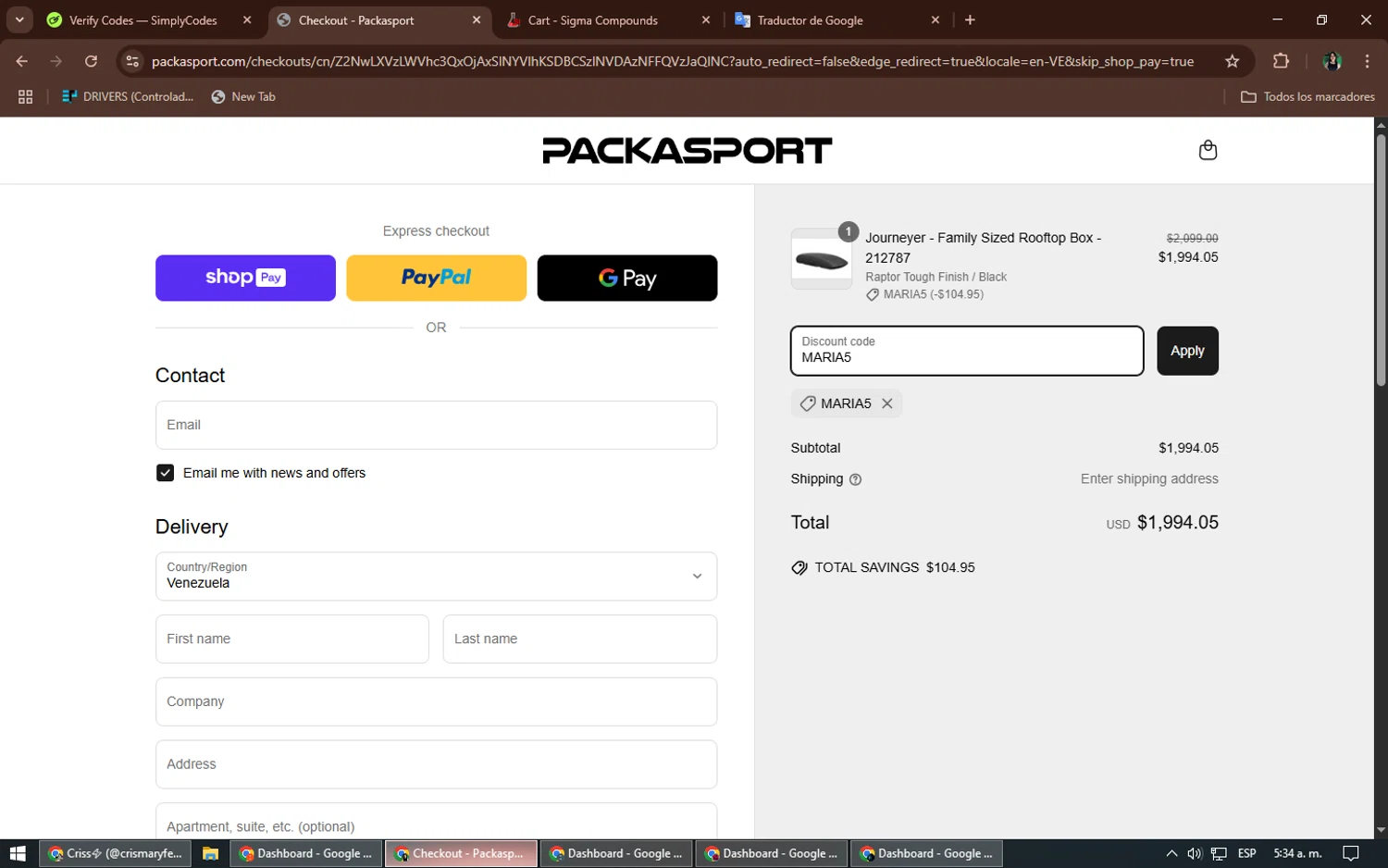This screenshot has width=1388, height=868.
Task: Reload the checkout page
Action: click(x=91, y=61)
